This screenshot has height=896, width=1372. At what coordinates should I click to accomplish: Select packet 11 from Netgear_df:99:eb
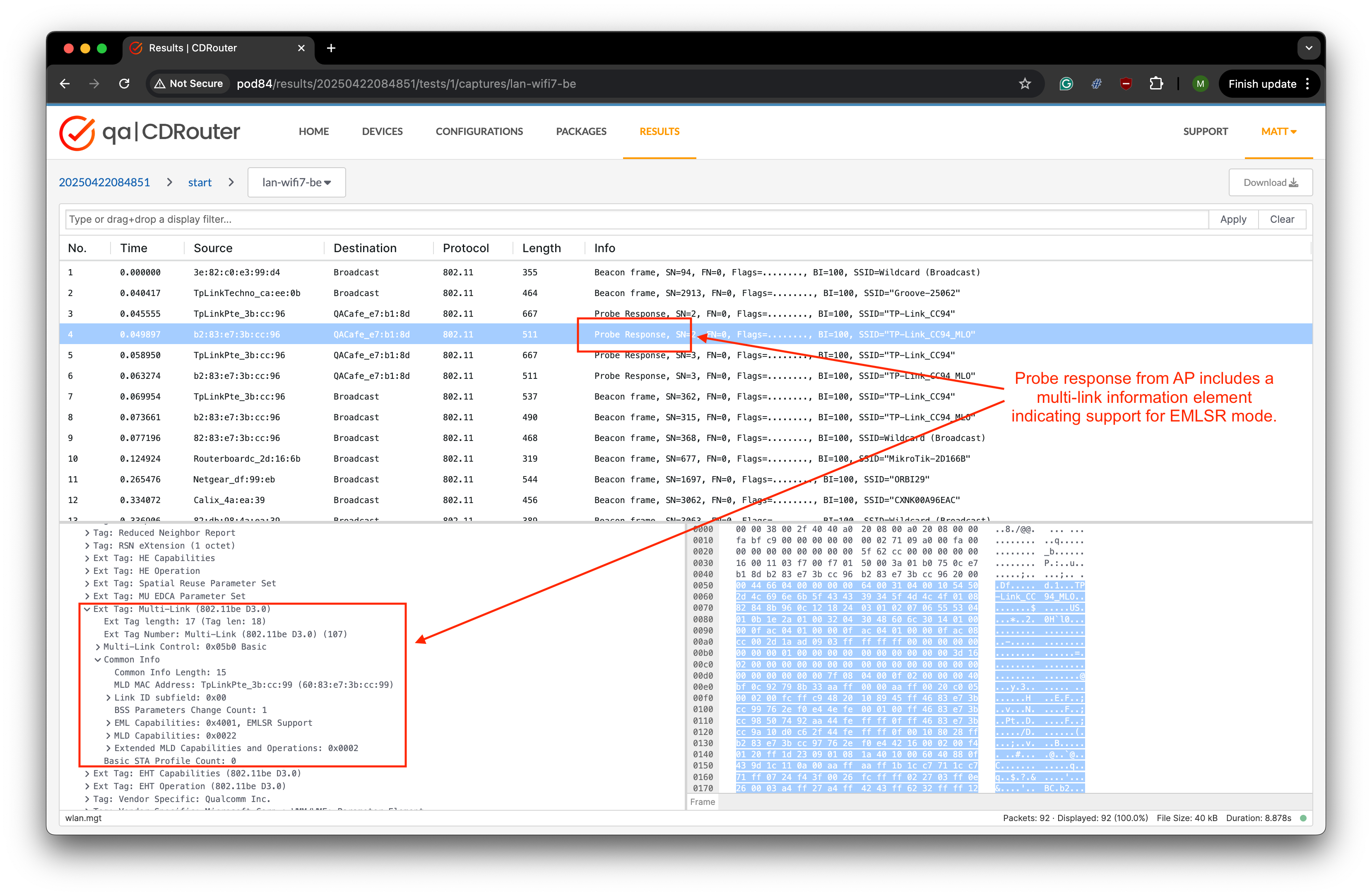[686, 480]
